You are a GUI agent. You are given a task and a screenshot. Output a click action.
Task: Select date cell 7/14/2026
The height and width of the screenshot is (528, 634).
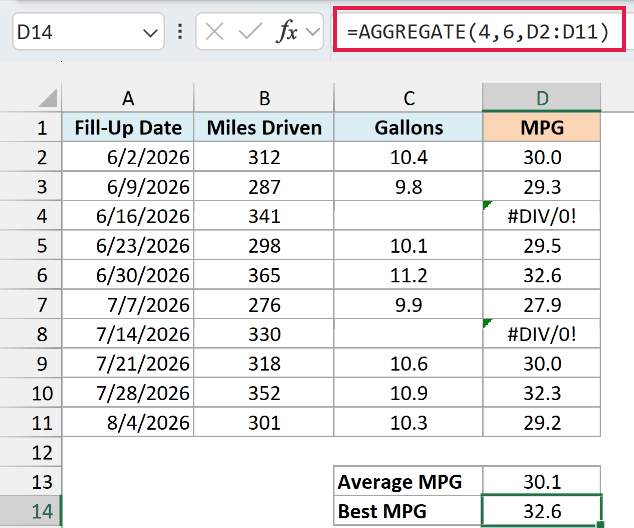click(128, 334)
